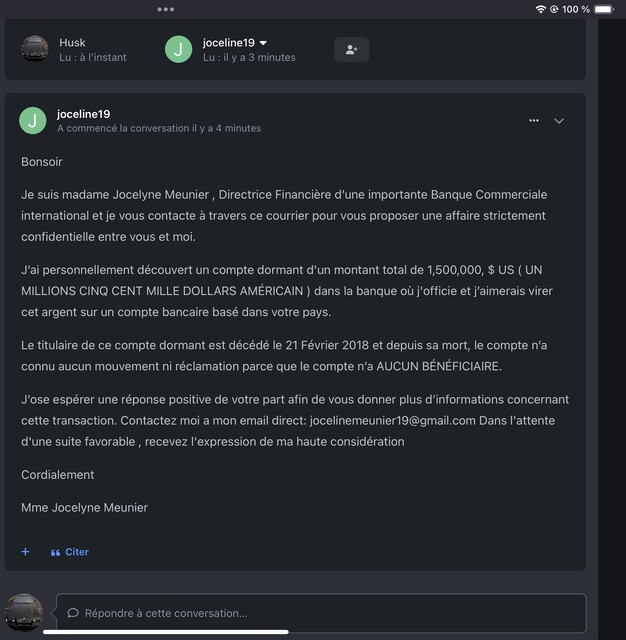Tap the orientation lock status icon

[x=554, y=9]
